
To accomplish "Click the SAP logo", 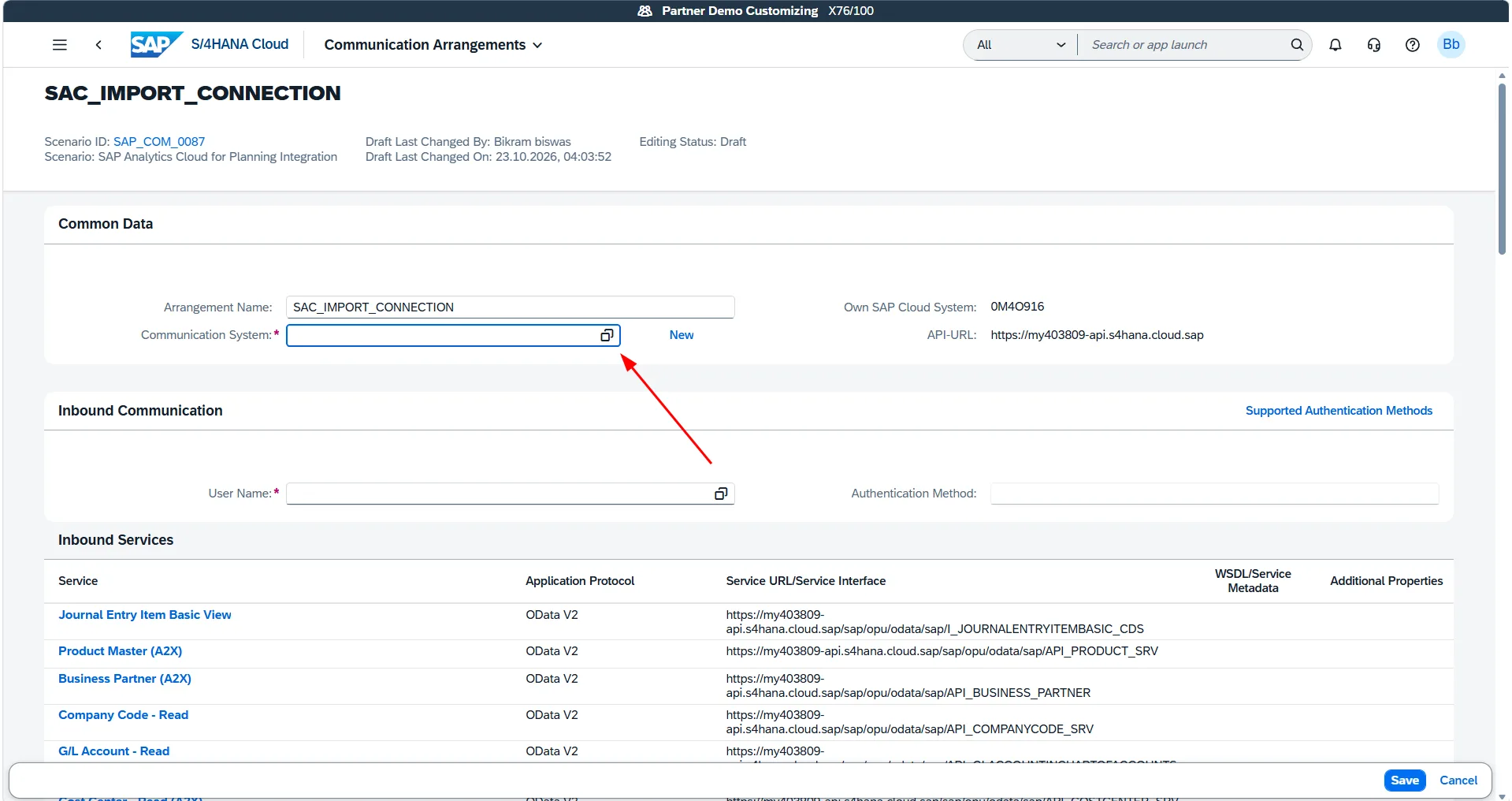I will 157,45.
